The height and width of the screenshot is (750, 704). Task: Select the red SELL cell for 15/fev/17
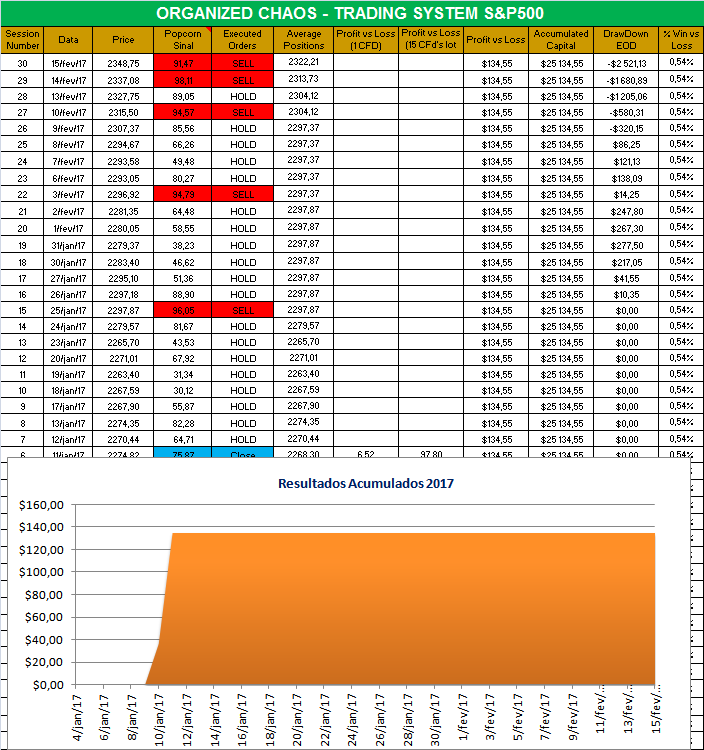242,63
